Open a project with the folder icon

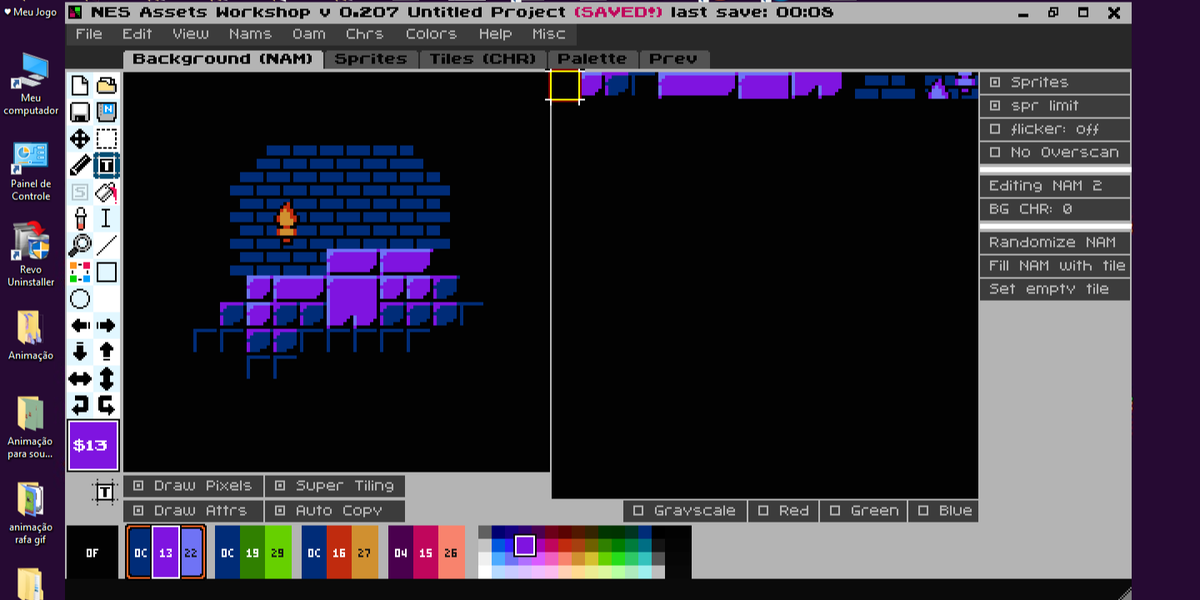107,85
